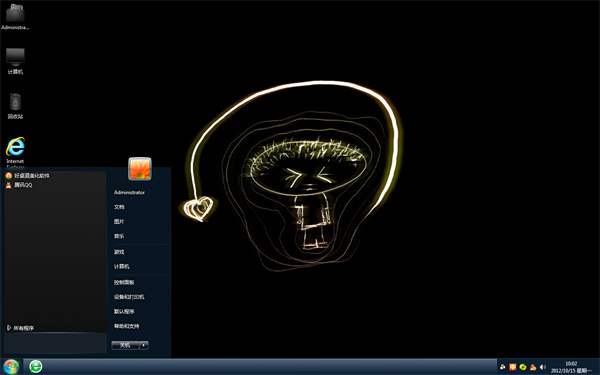Open 帮助和支持 in the Start menu
This screenshot has height=375, width=600.
tap(126, 326)
